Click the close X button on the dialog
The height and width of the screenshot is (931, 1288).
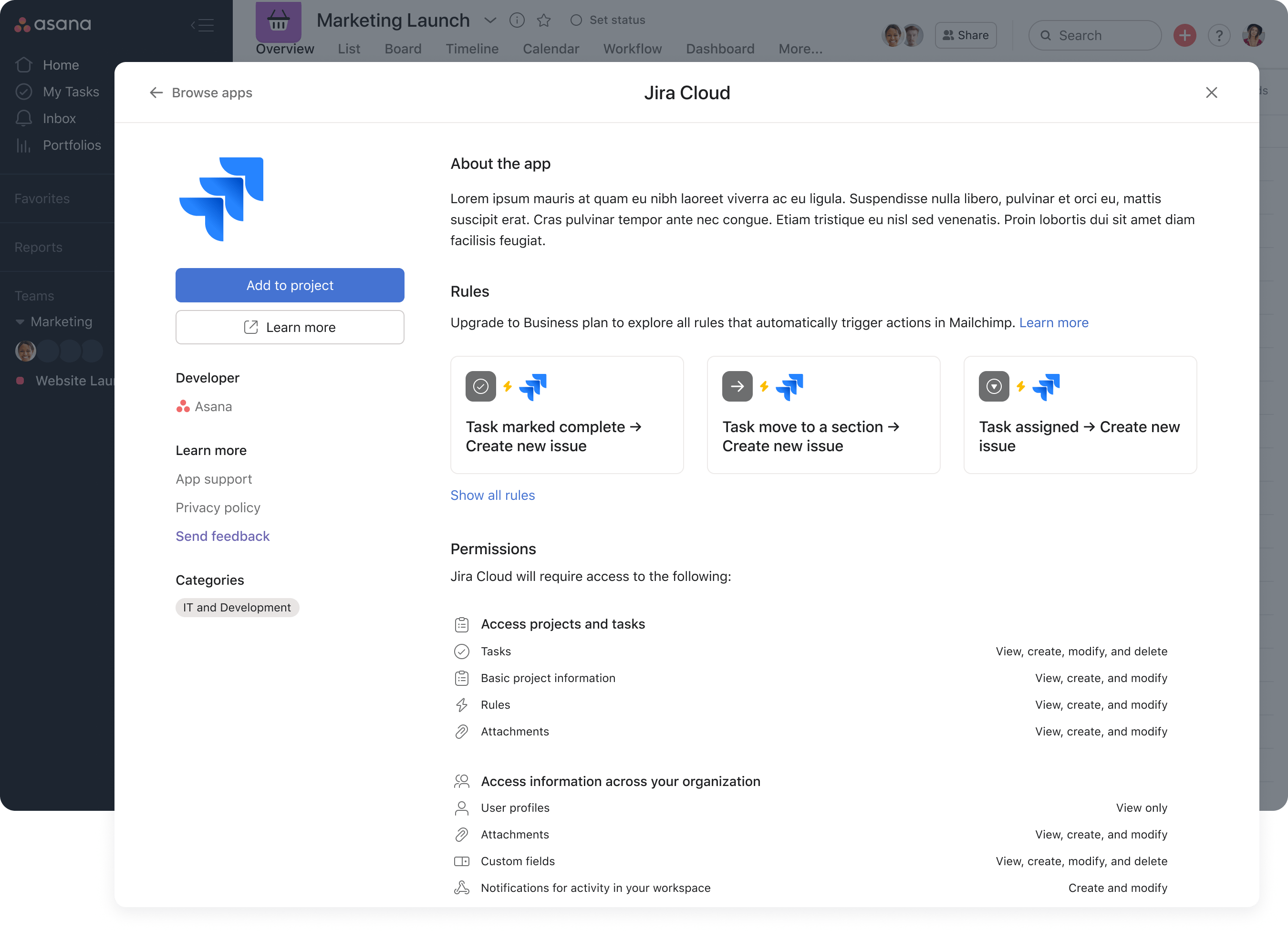1212,92
